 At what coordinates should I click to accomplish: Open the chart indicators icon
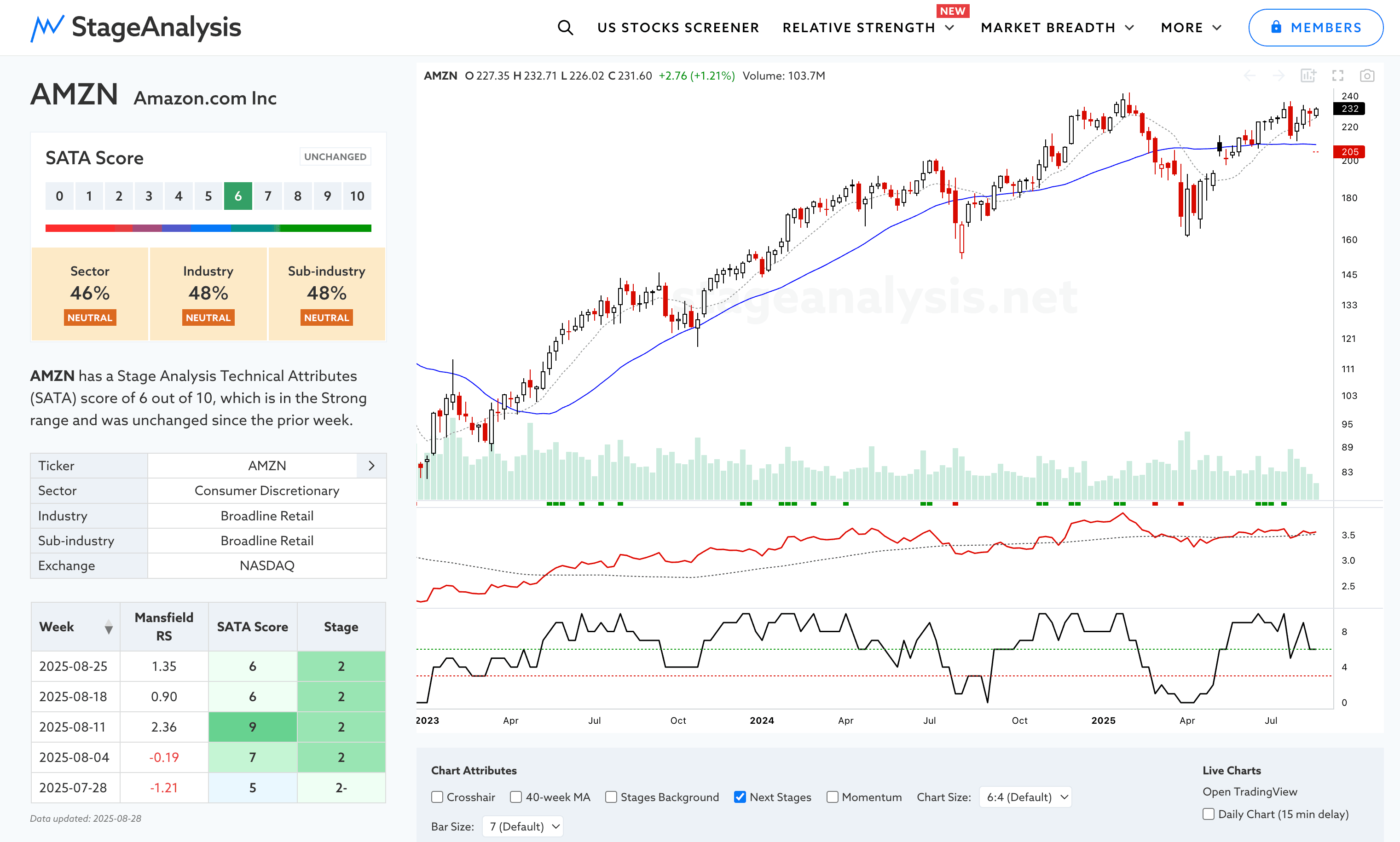1308,75
